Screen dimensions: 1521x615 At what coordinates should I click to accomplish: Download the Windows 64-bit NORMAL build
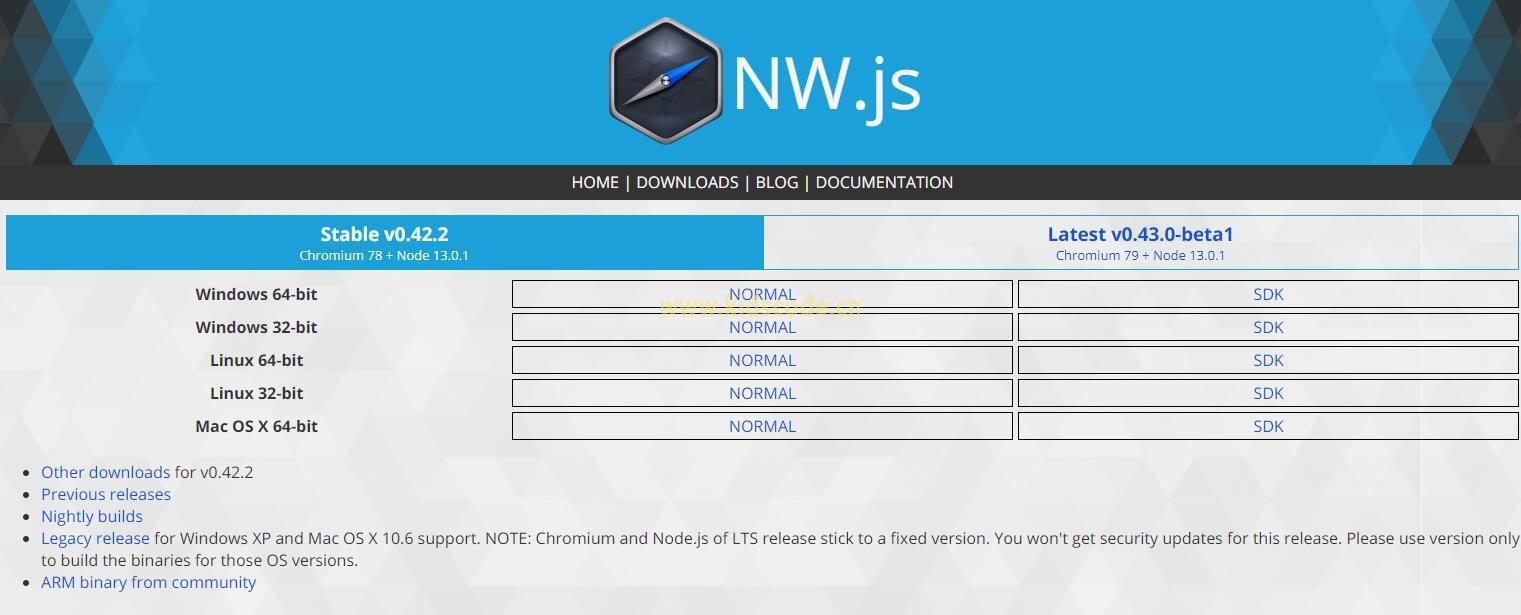(762, 294)
